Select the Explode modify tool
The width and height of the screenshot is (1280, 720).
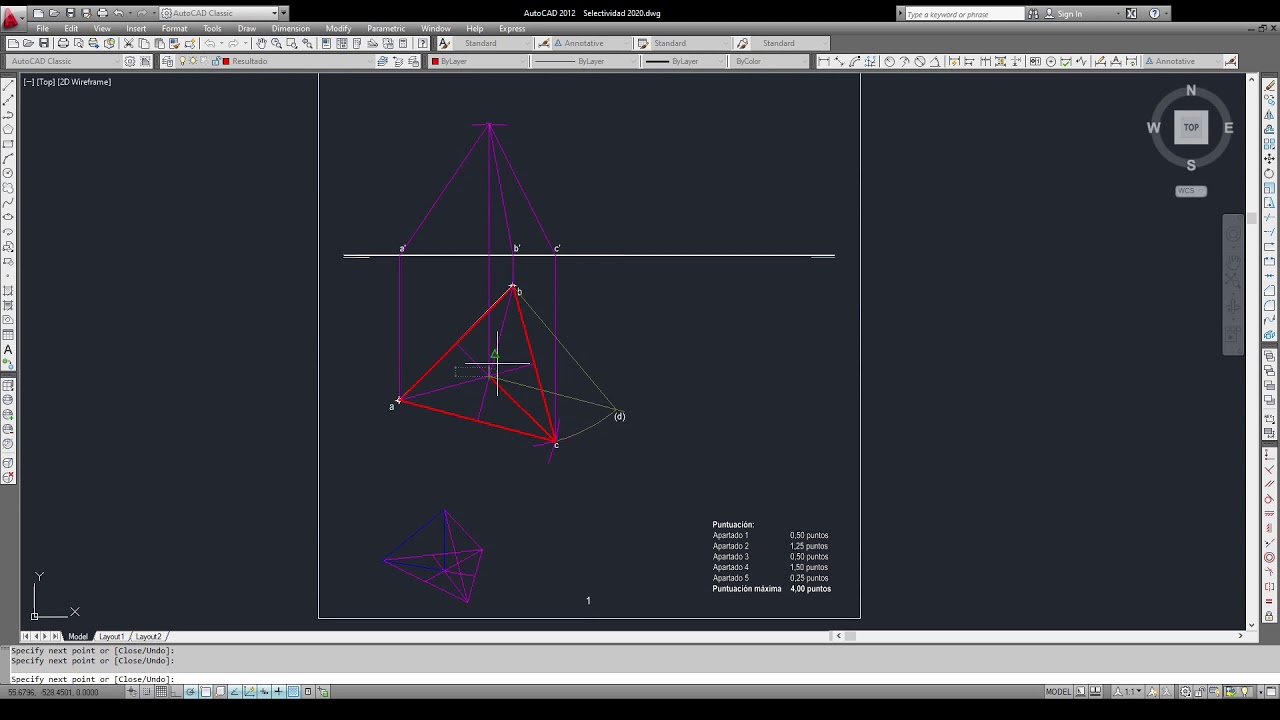1270,335
